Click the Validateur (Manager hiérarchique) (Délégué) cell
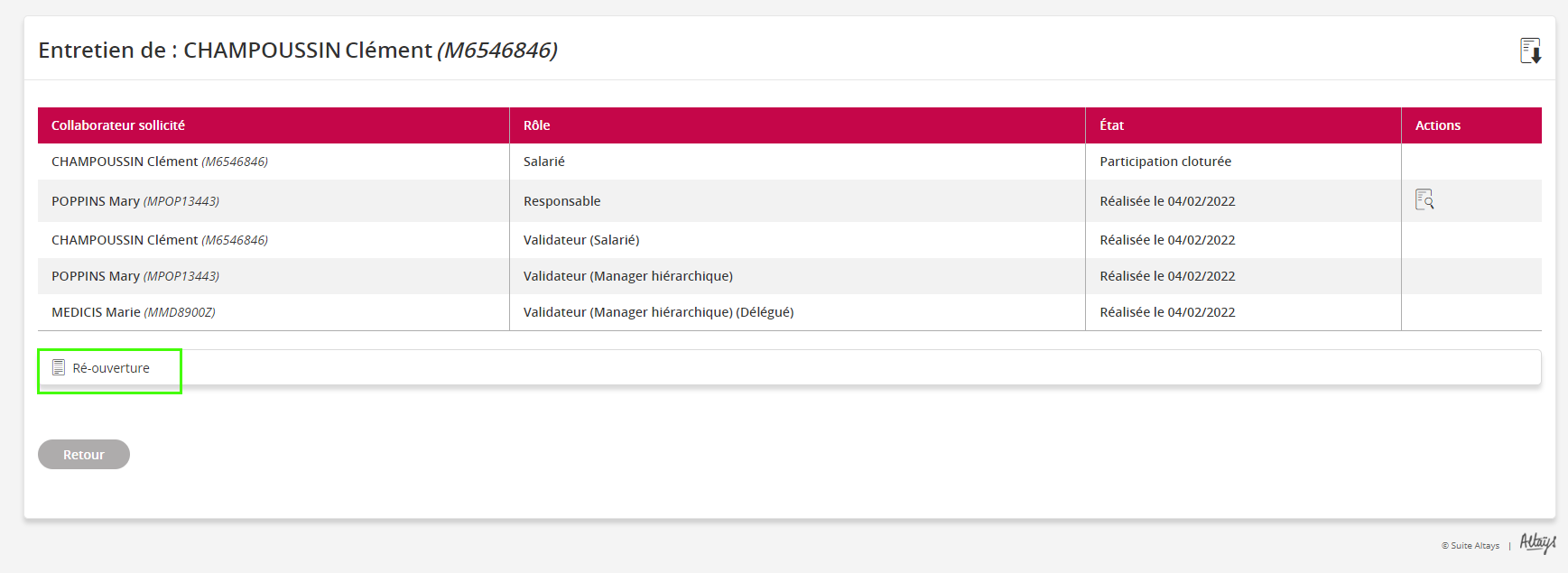Viewport: 1568px width, 573px height. point(658,312)
